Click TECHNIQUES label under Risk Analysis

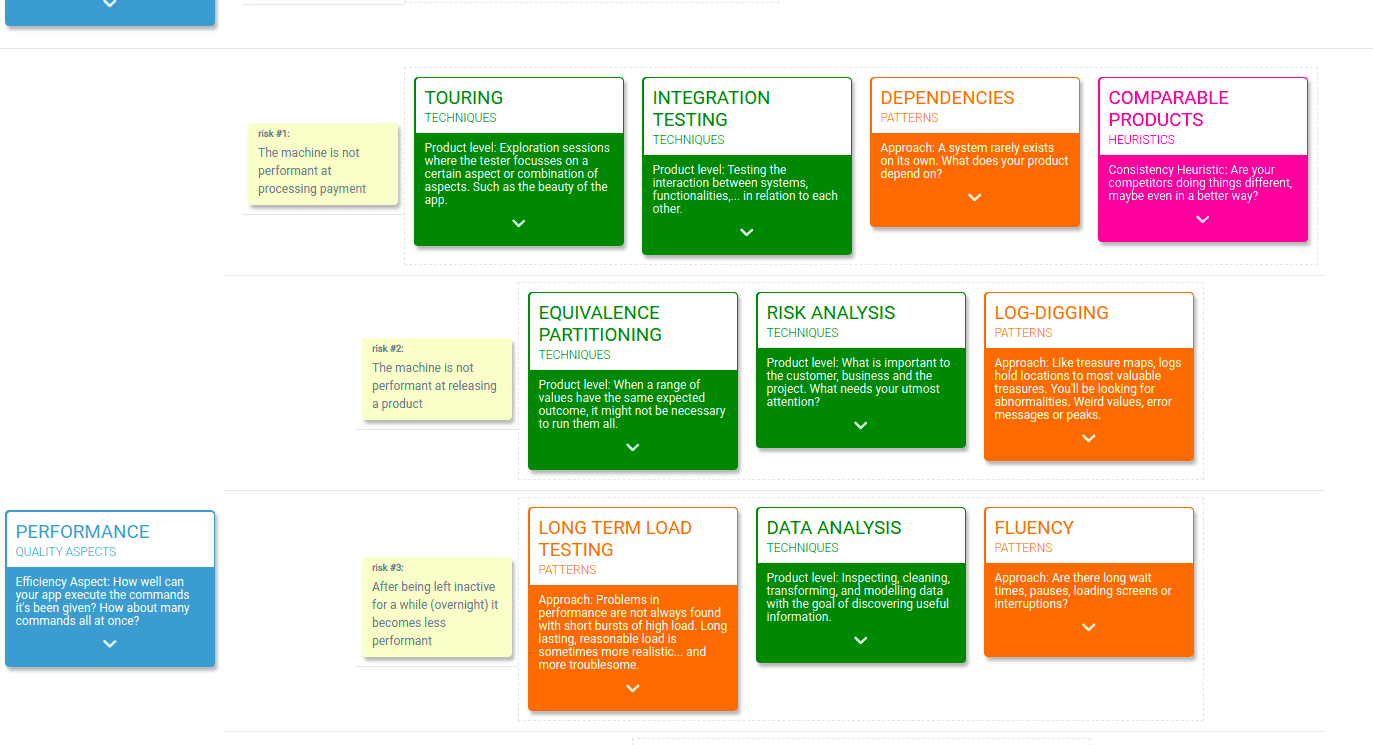[803, 333]
